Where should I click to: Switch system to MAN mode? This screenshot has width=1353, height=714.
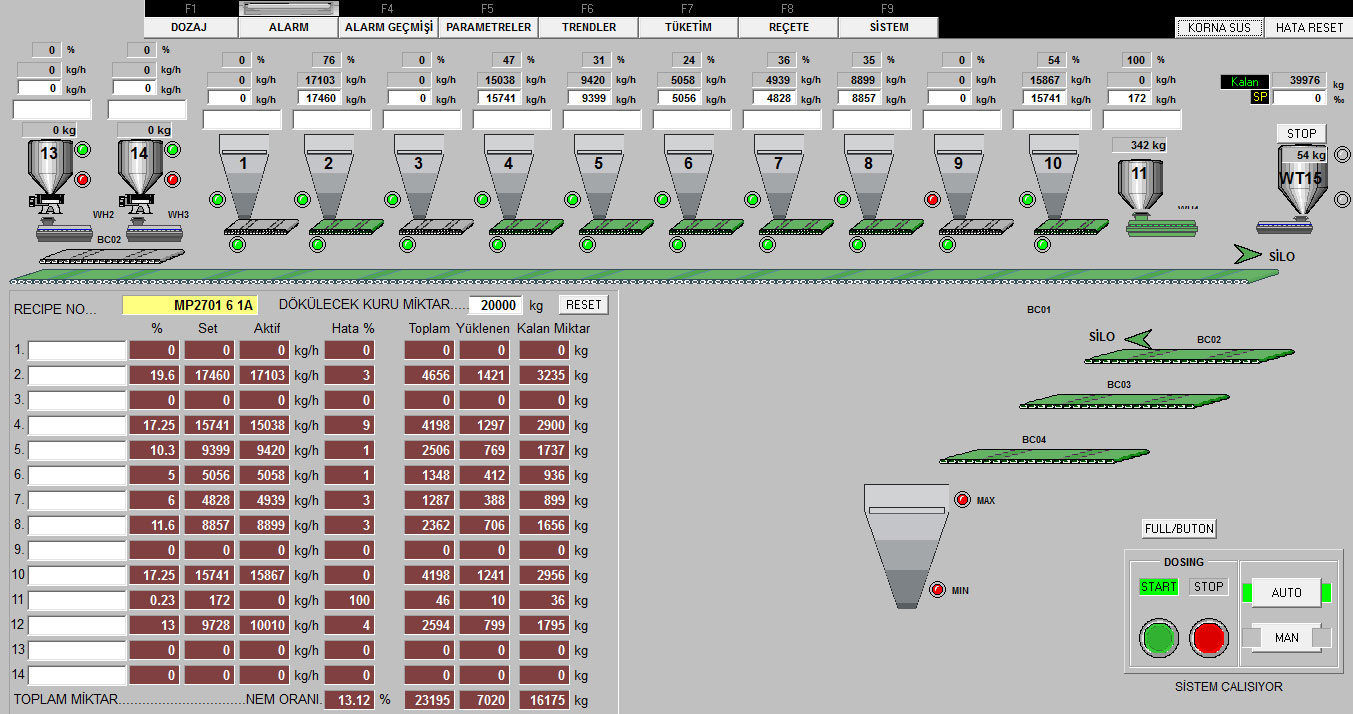1286,637
